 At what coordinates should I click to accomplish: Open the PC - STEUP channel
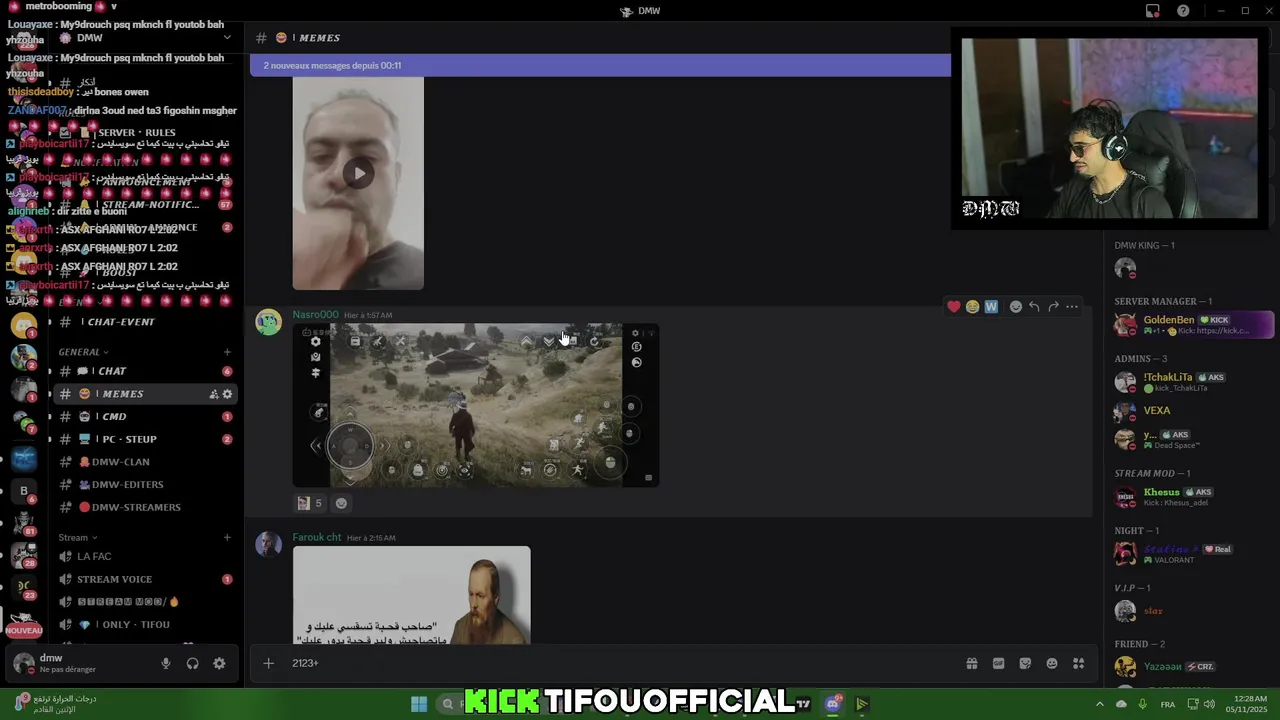145,439
